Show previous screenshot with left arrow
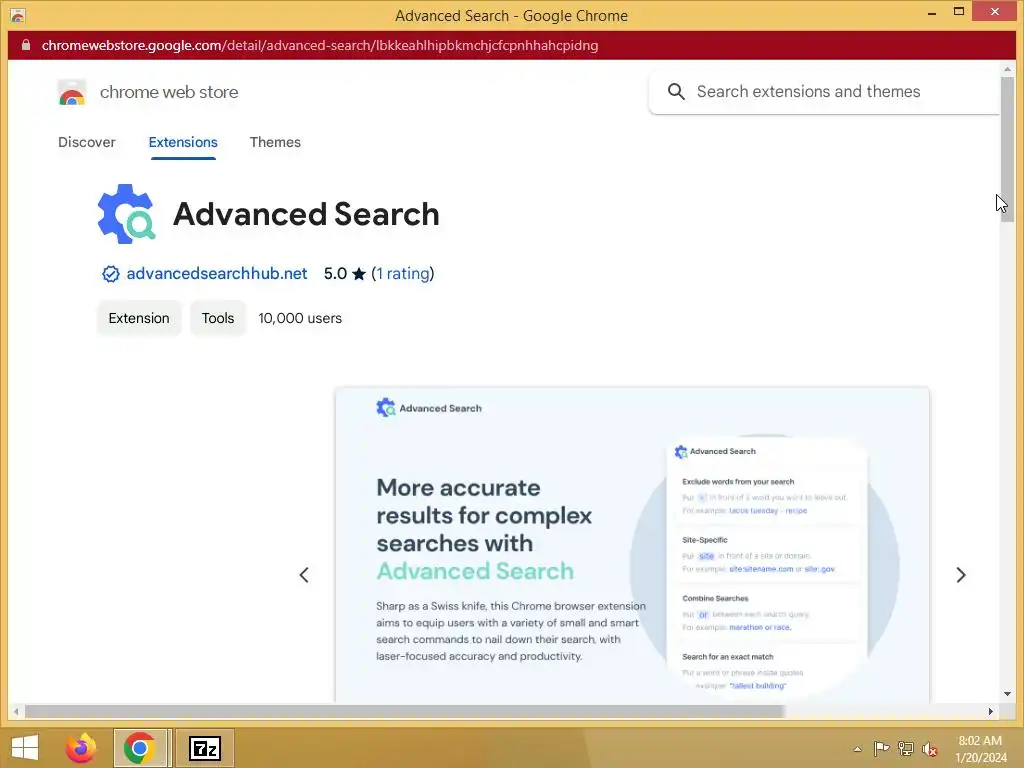 304,575
